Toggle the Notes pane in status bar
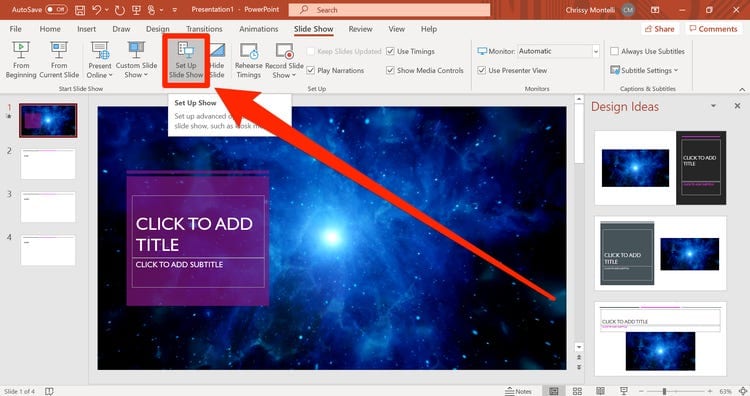 pyautogui.click(x=518, y=391)
